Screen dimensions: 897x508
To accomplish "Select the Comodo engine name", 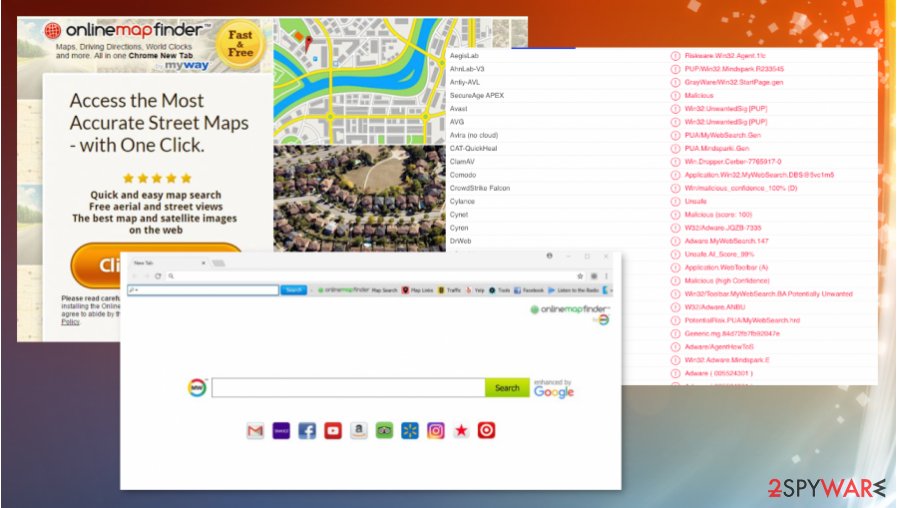I will [463, 174].
